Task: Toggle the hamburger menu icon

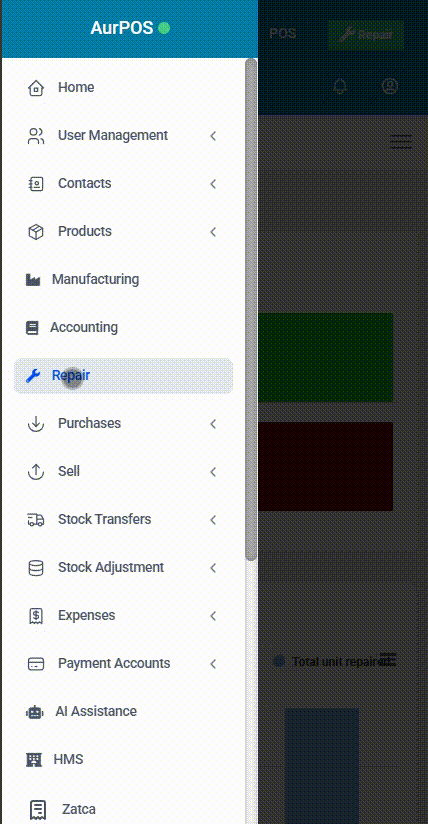Action: point(401,142)
